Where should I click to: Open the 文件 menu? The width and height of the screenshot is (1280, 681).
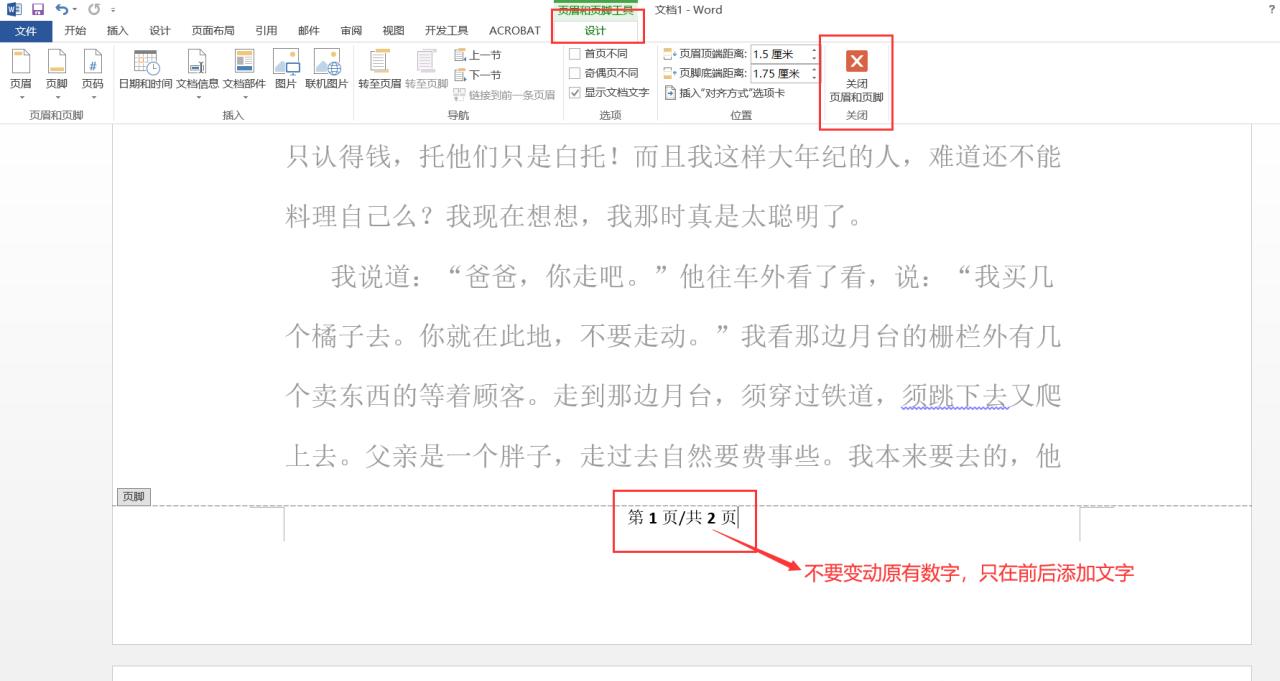tap(26, 31)
